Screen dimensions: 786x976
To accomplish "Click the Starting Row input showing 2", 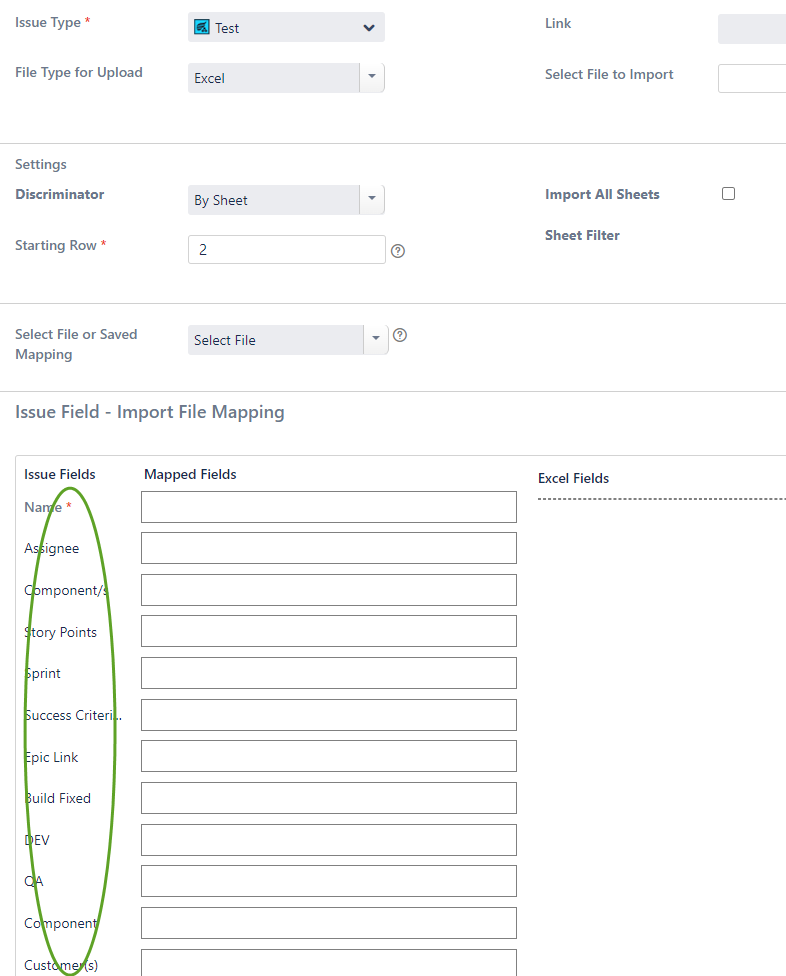I will pyautogui.click(x=287, y=250).
